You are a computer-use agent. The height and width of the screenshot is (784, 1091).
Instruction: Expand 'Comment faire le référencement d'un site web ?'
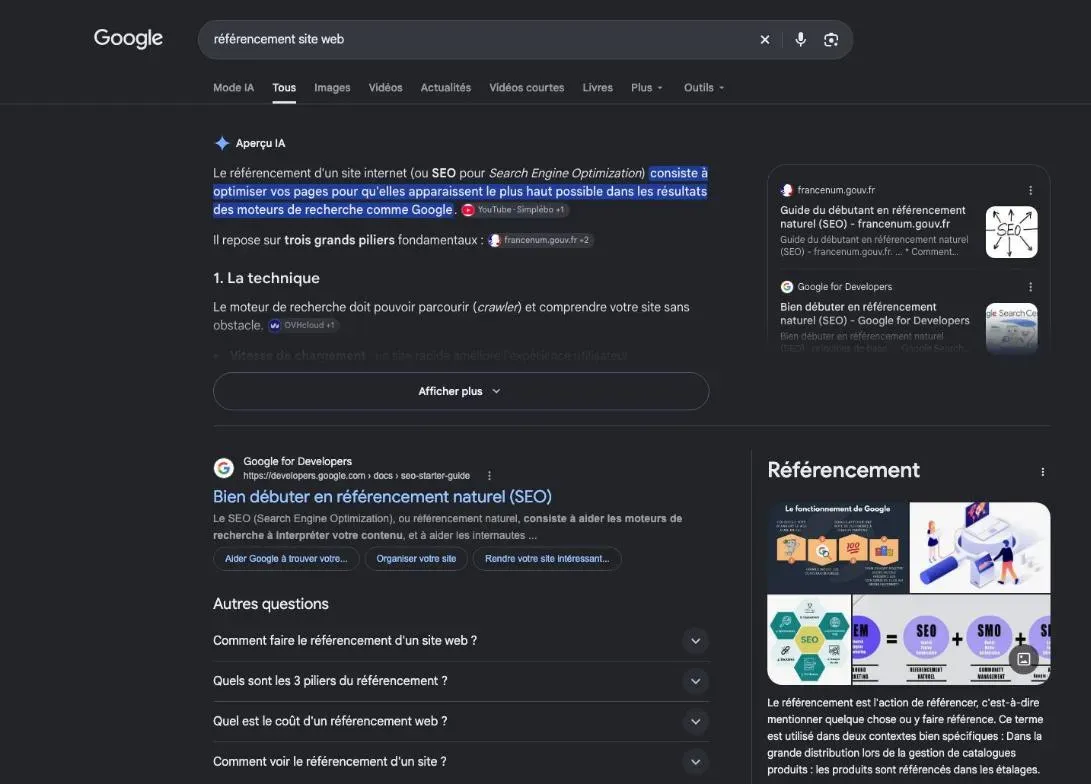click(461, 641)
